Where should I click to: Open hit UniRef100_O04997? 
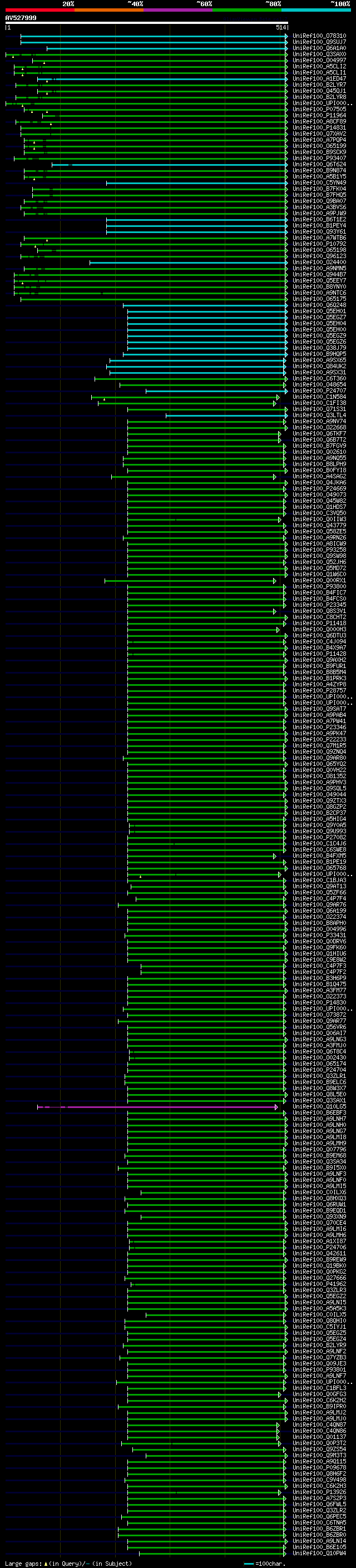coord(319,60)
